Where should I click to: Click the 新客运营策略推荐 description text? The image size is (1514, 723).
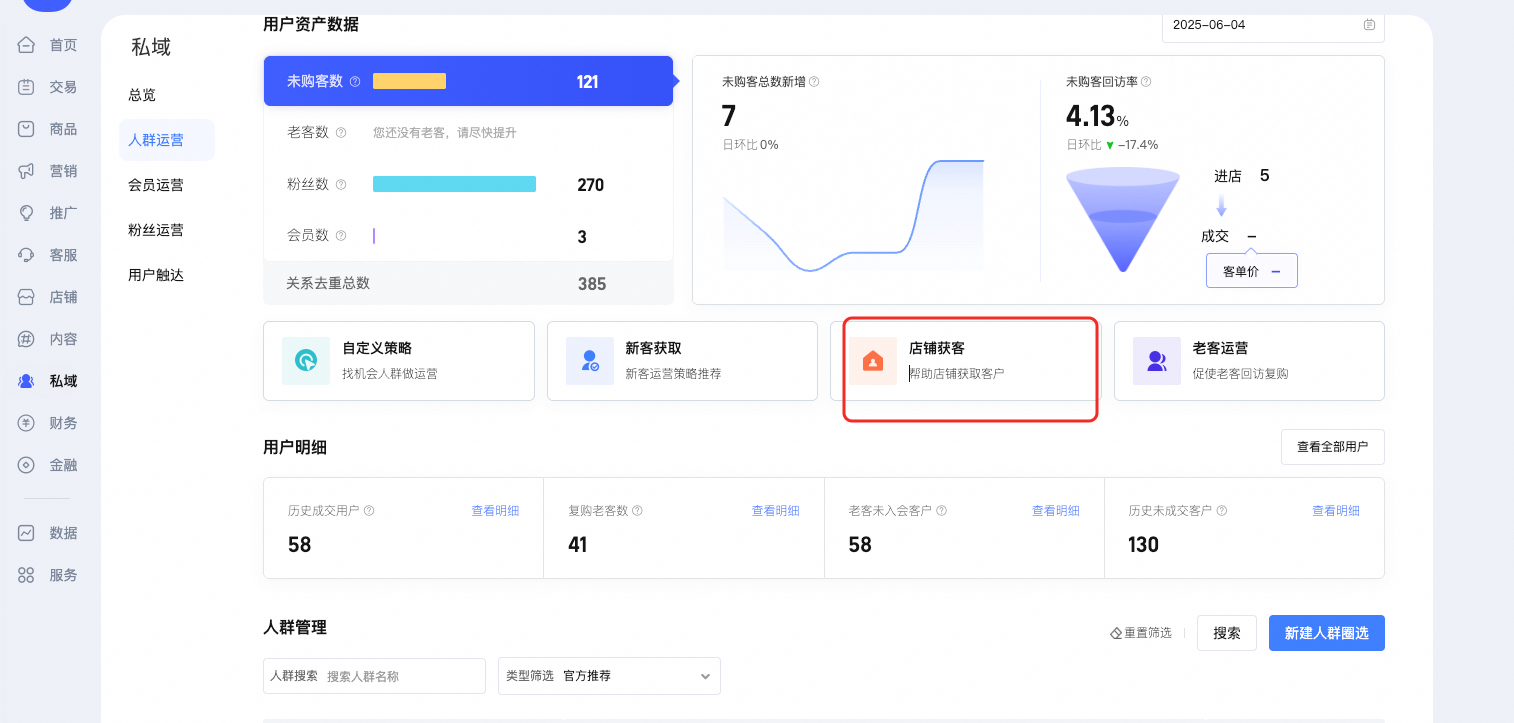point(673,374)
